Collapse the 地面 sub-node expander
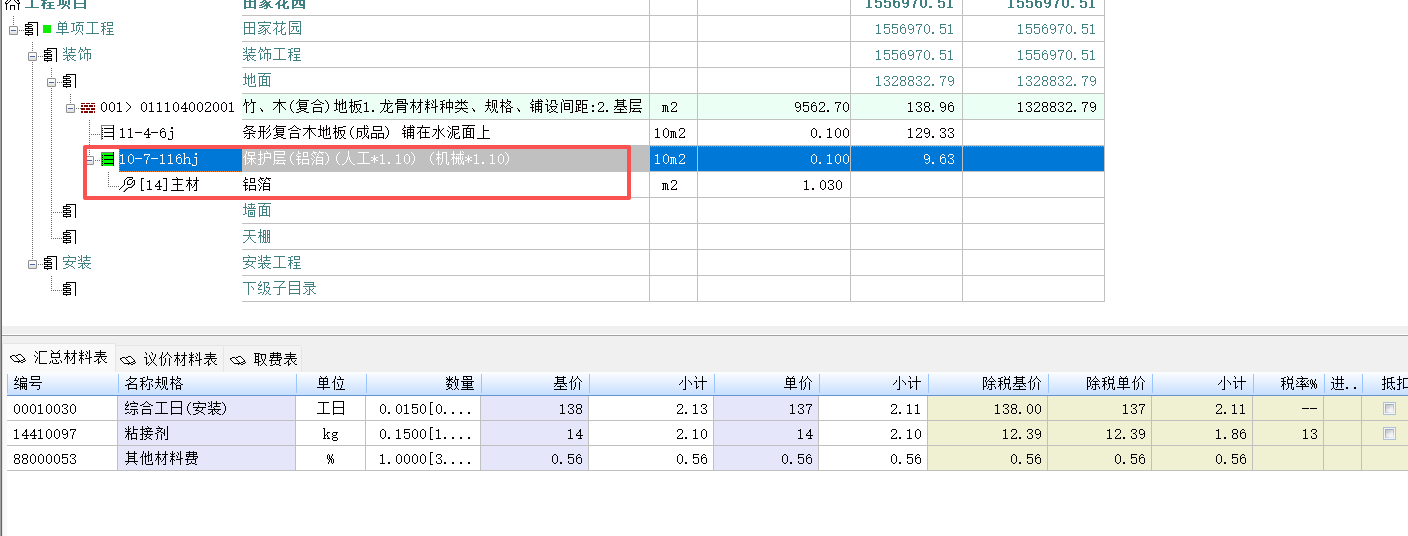This screenshot has width=1408, height=536. [x=52, y=81]
